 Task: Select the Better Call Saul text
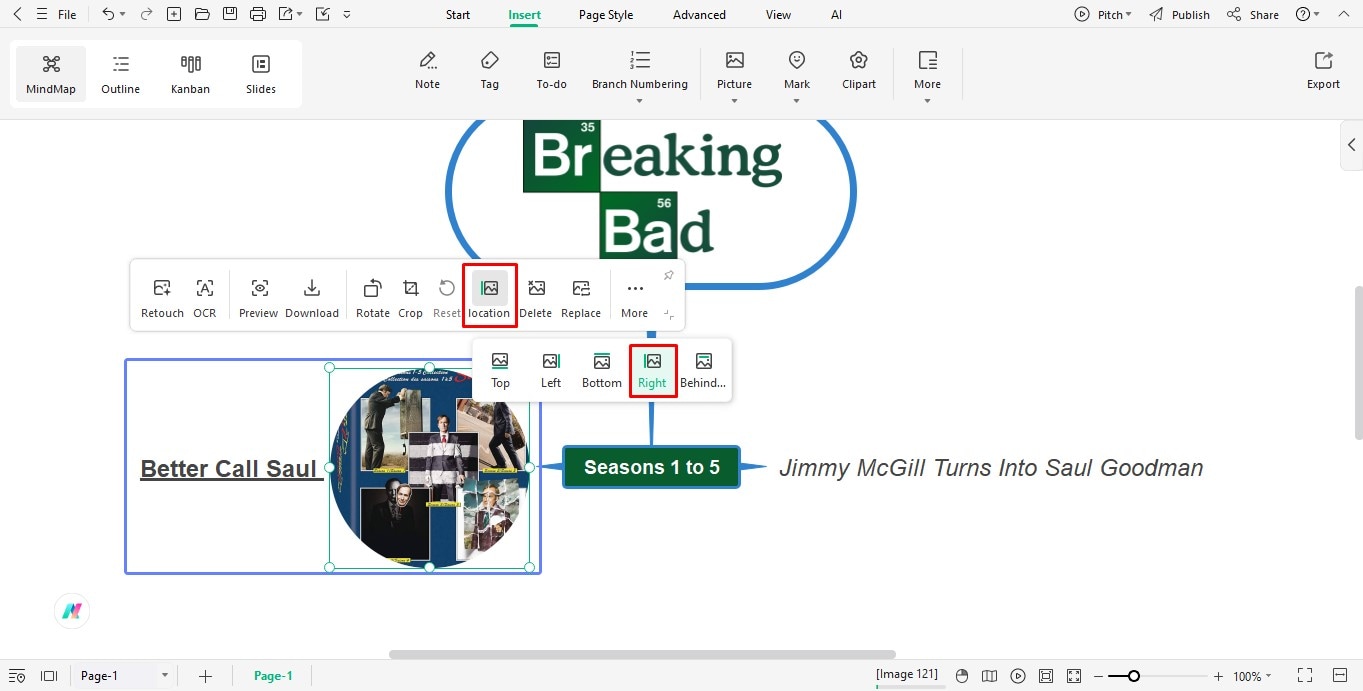(230, 469)
